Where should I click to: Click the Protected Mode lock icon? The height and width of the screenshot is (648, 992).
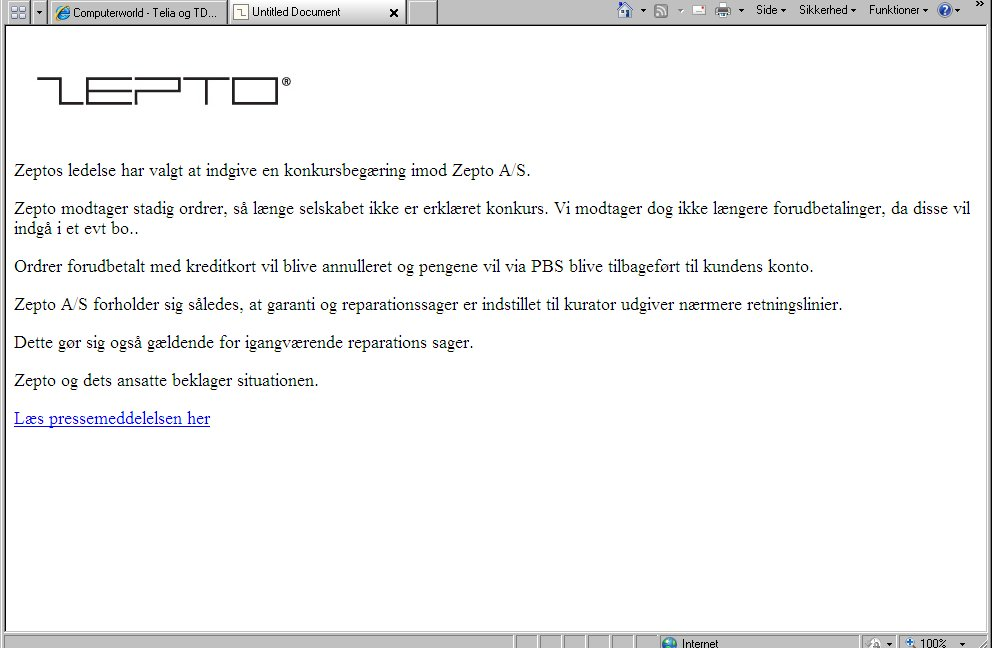[x=874, y=643]
